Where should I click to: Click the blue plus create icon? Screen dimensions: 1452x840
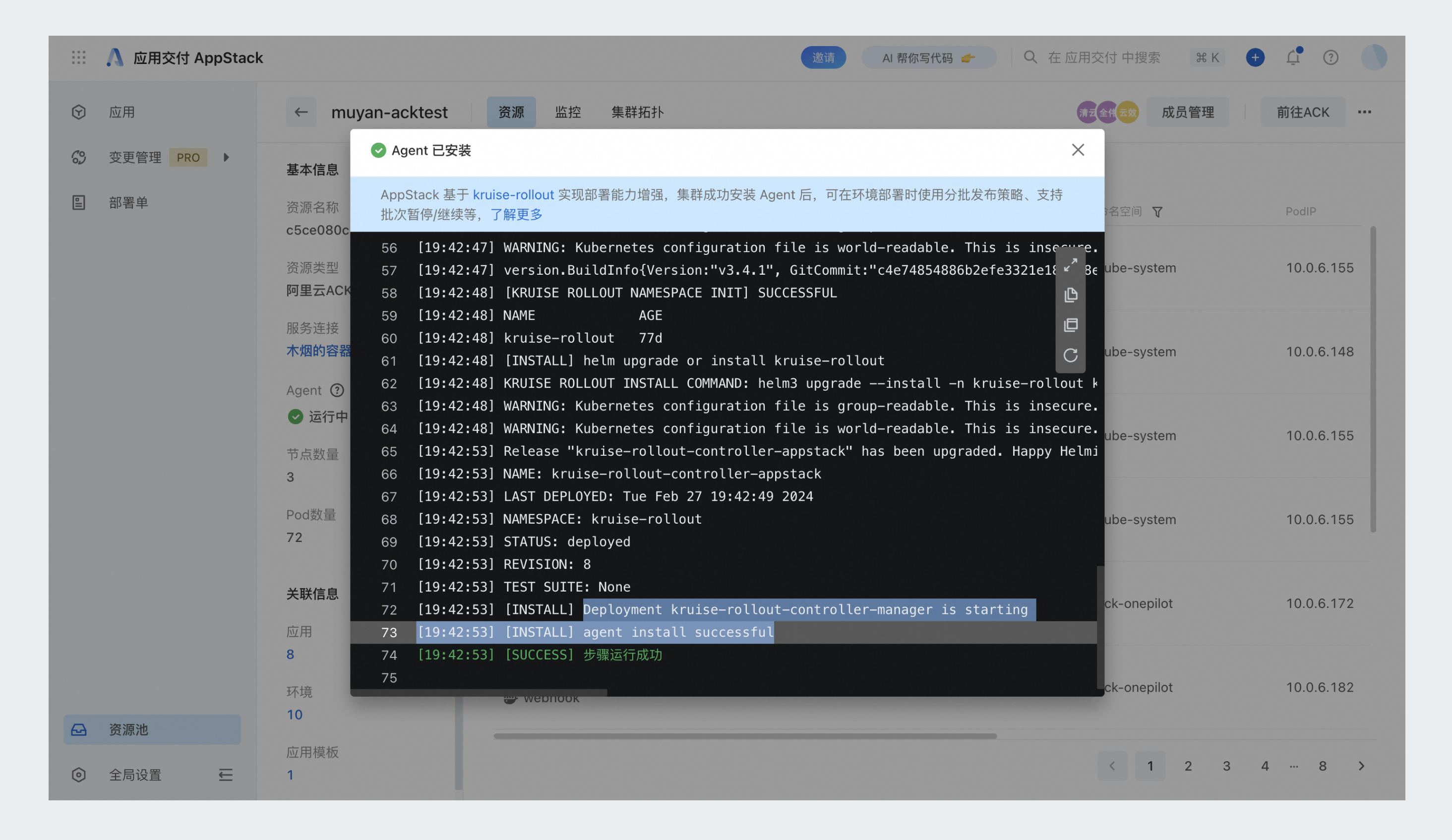1255,58
